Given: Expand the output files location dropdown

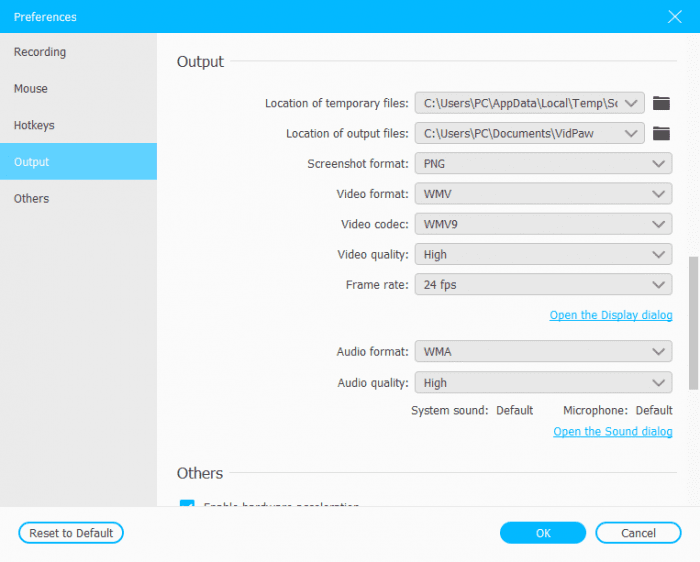Looking at the screenshot, I should click(x=631, y=133).
